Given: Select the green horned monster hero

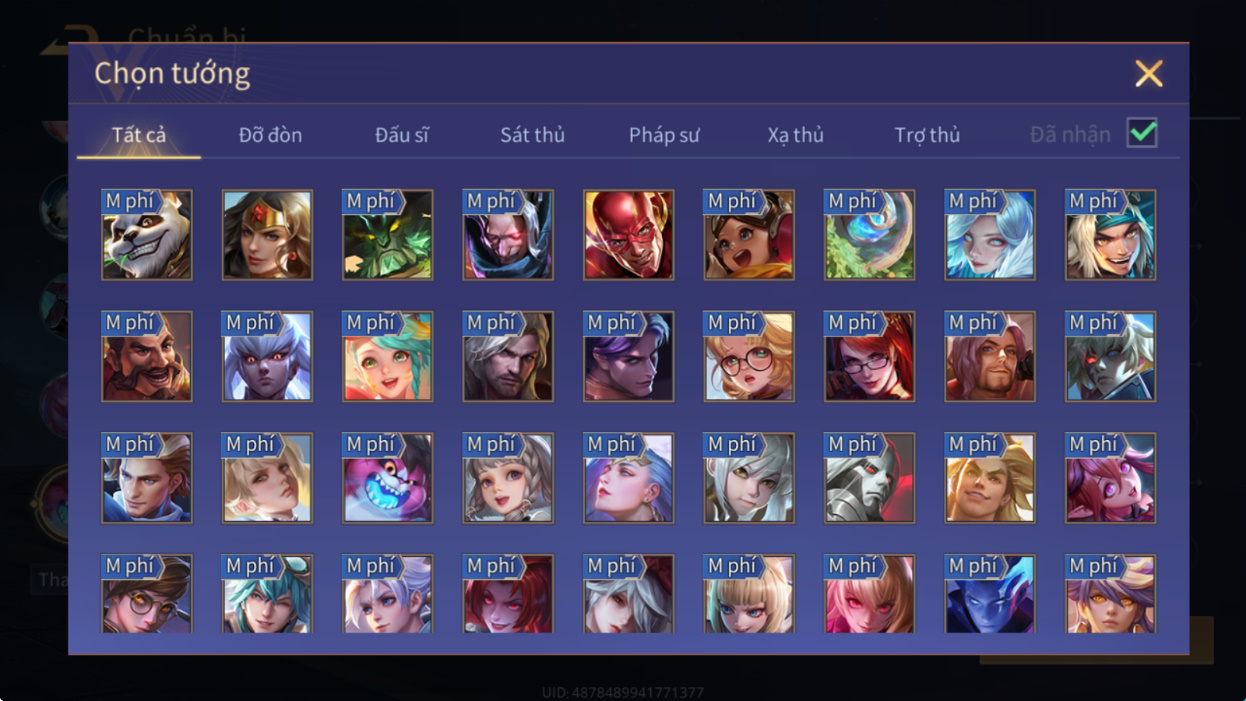Looking at the screenshot, I should coord(388,235).
